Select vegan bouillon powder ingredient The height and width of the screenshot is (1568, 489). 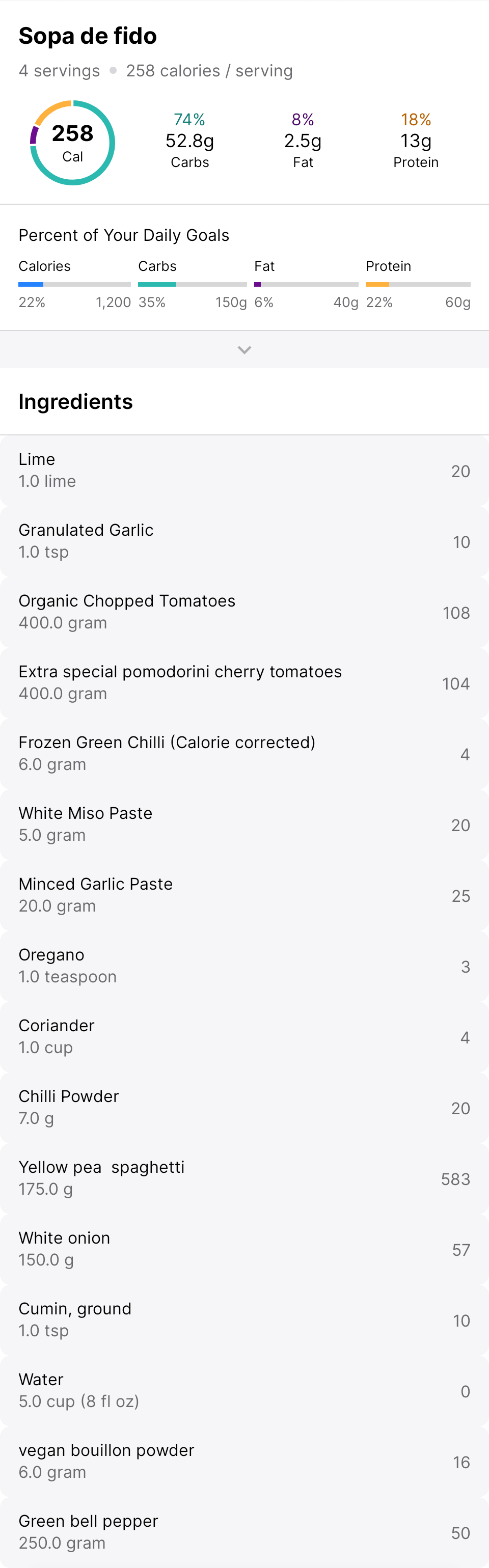pos(244,1461)
